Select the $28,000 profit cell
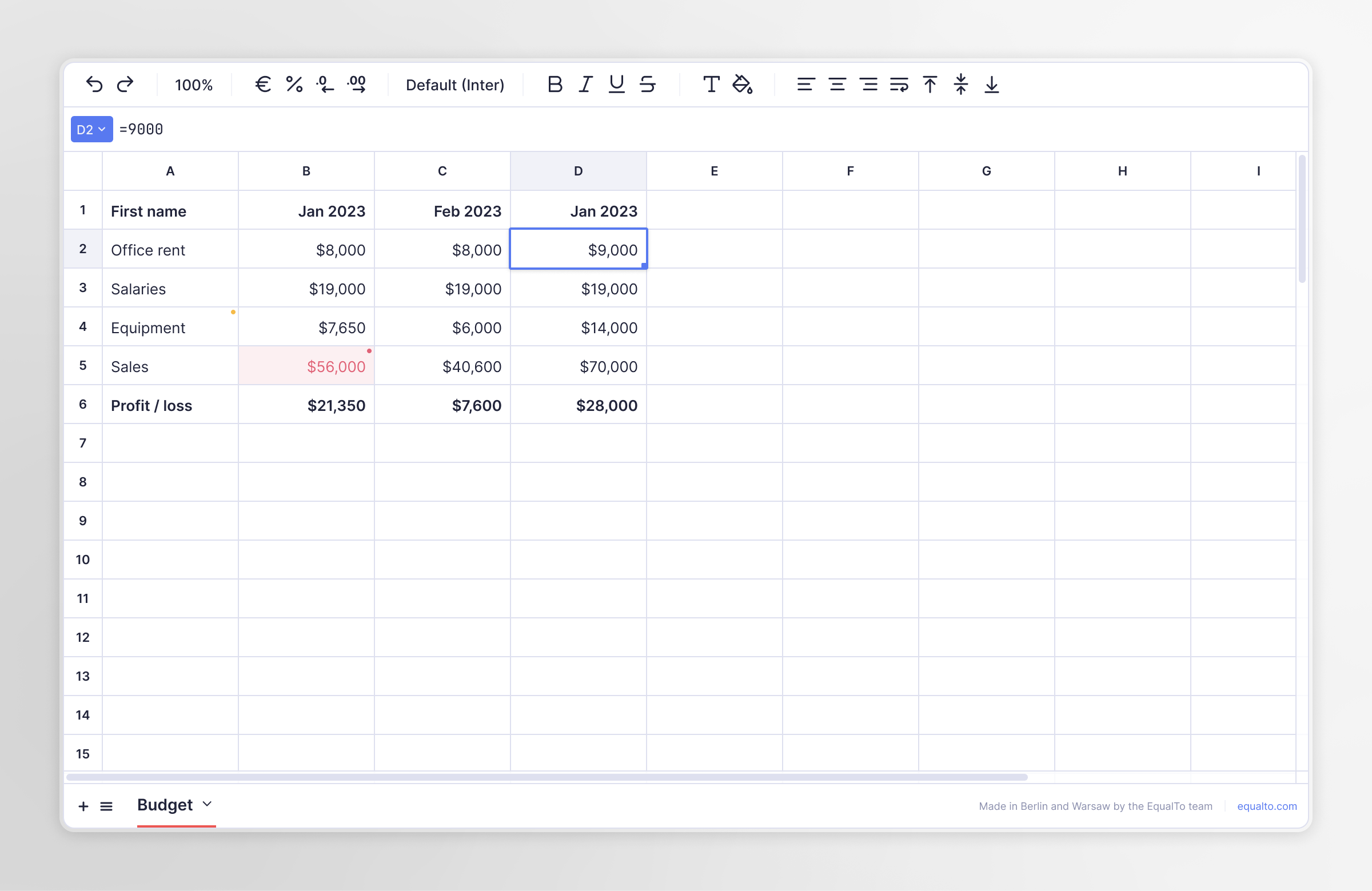 (x=578, y=405)
